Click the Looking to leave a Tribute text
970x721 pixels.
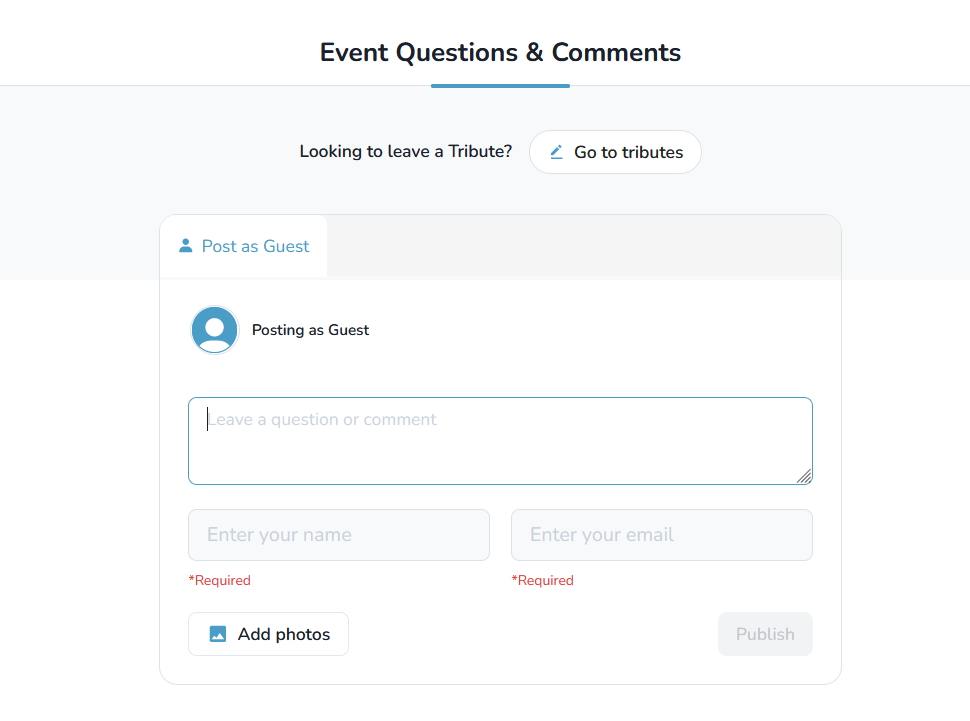coord(406,152)
